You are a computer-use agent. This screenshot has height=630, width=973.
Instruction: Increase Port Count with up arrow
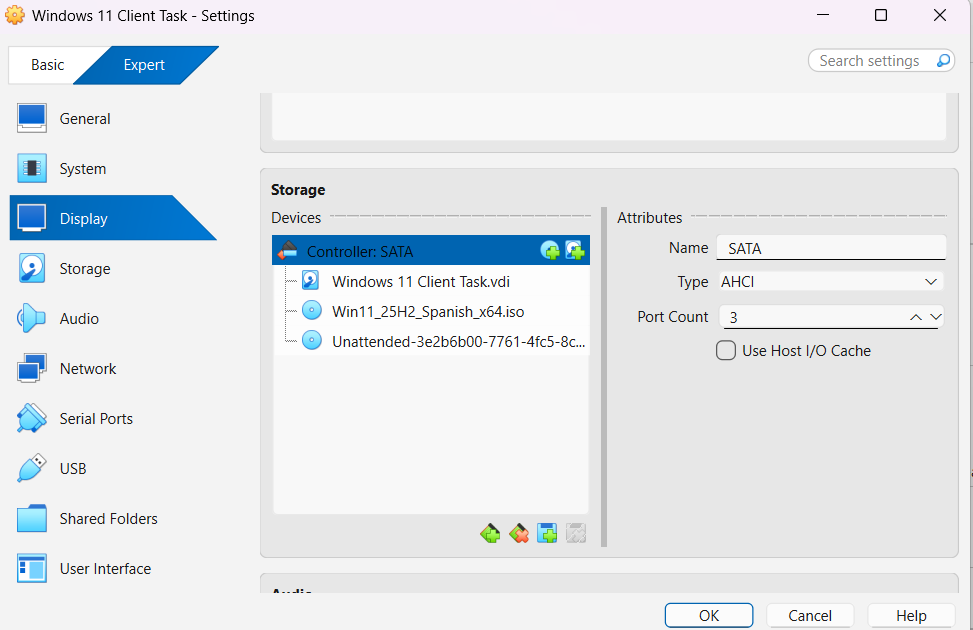coord(916,317)
